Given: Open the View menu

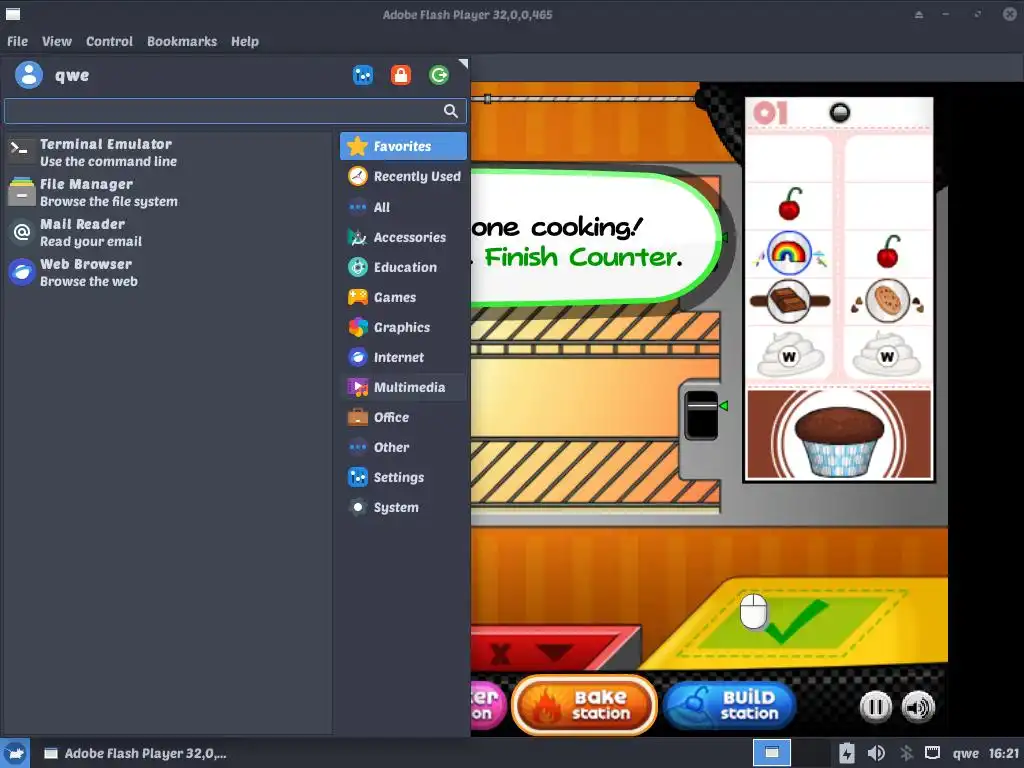Looking at the screenshot, I should [x=57, y=41].
